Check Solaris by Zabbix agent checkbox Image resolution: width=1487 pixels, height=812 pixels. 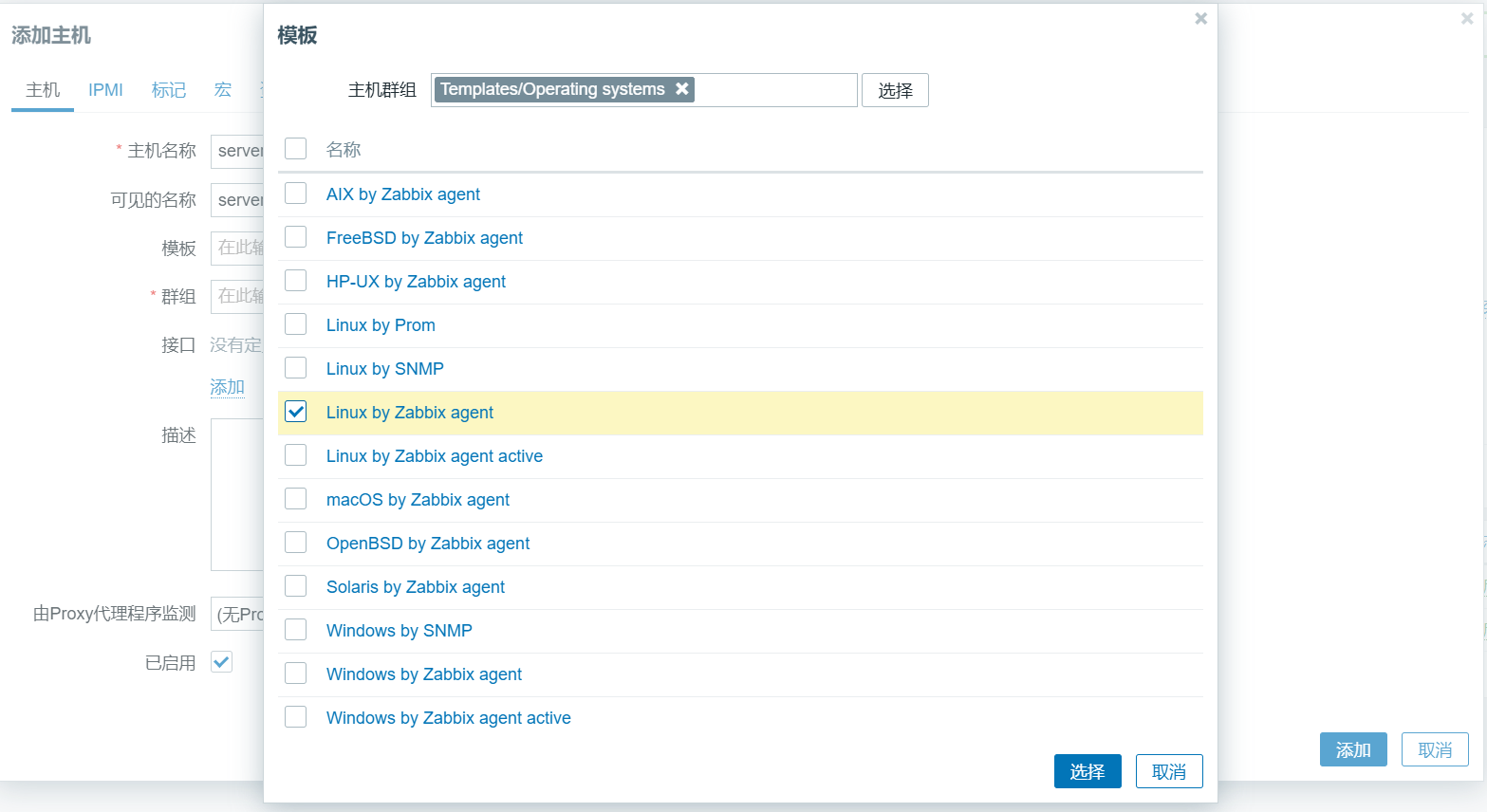point(296,586)
